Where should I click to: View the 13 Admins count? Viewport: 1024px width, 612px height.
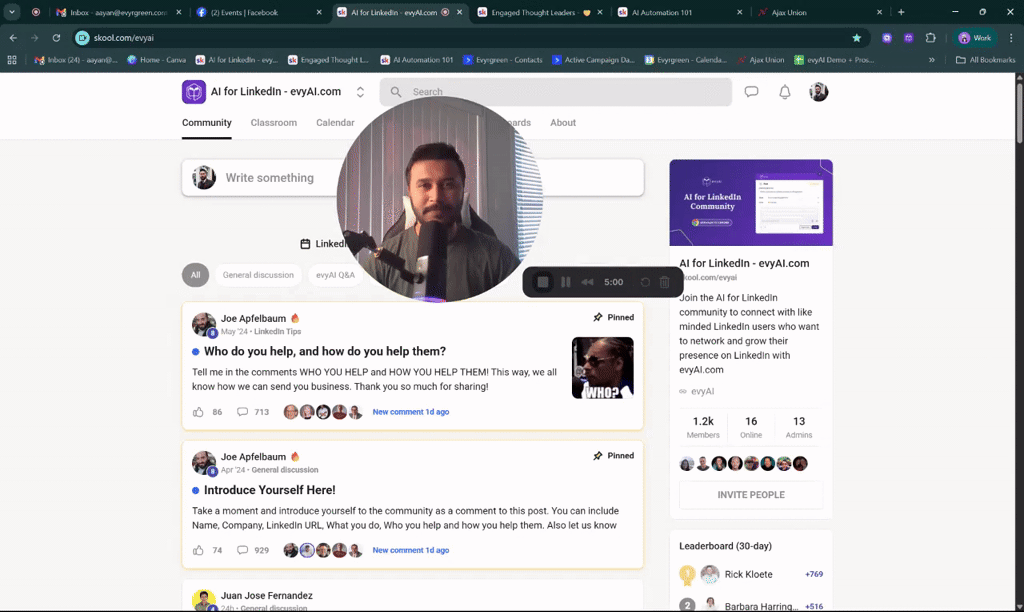tap(799, 427)
